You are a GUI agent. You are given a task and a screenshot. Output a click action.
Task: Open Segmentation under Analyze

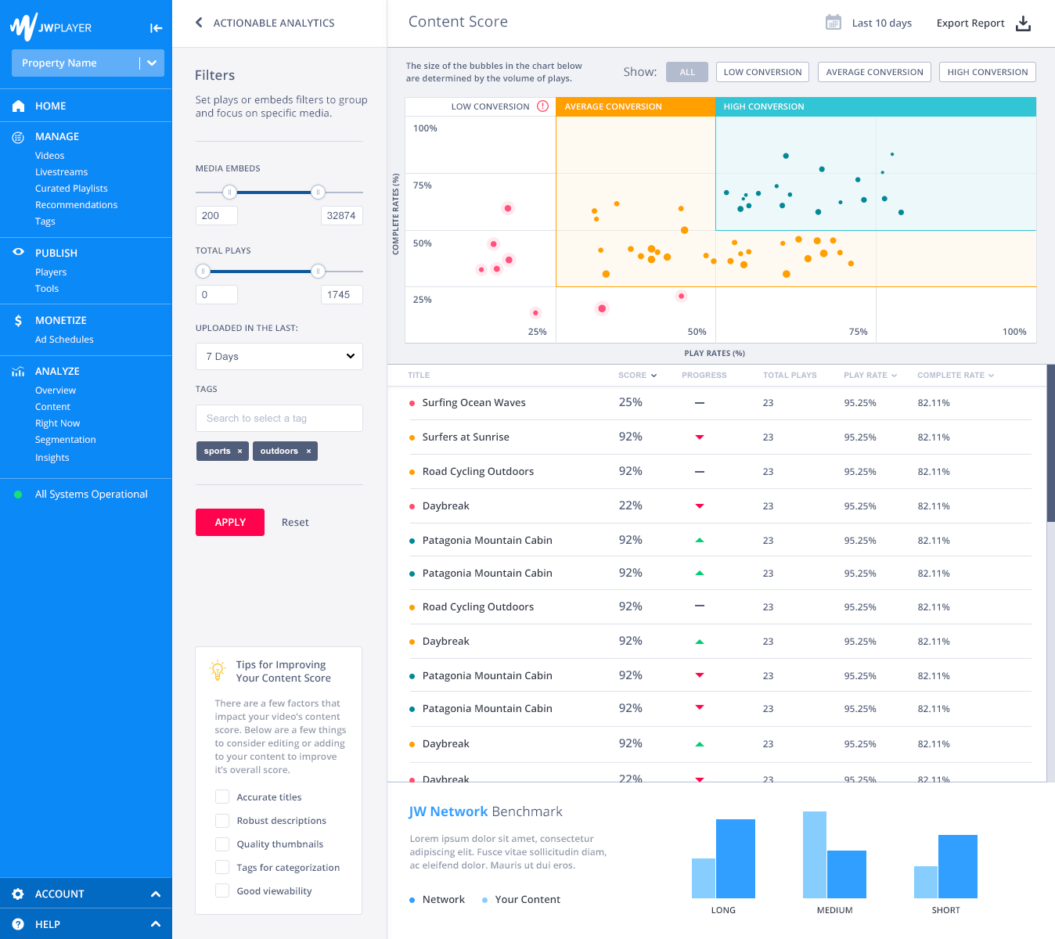(65, 440)
